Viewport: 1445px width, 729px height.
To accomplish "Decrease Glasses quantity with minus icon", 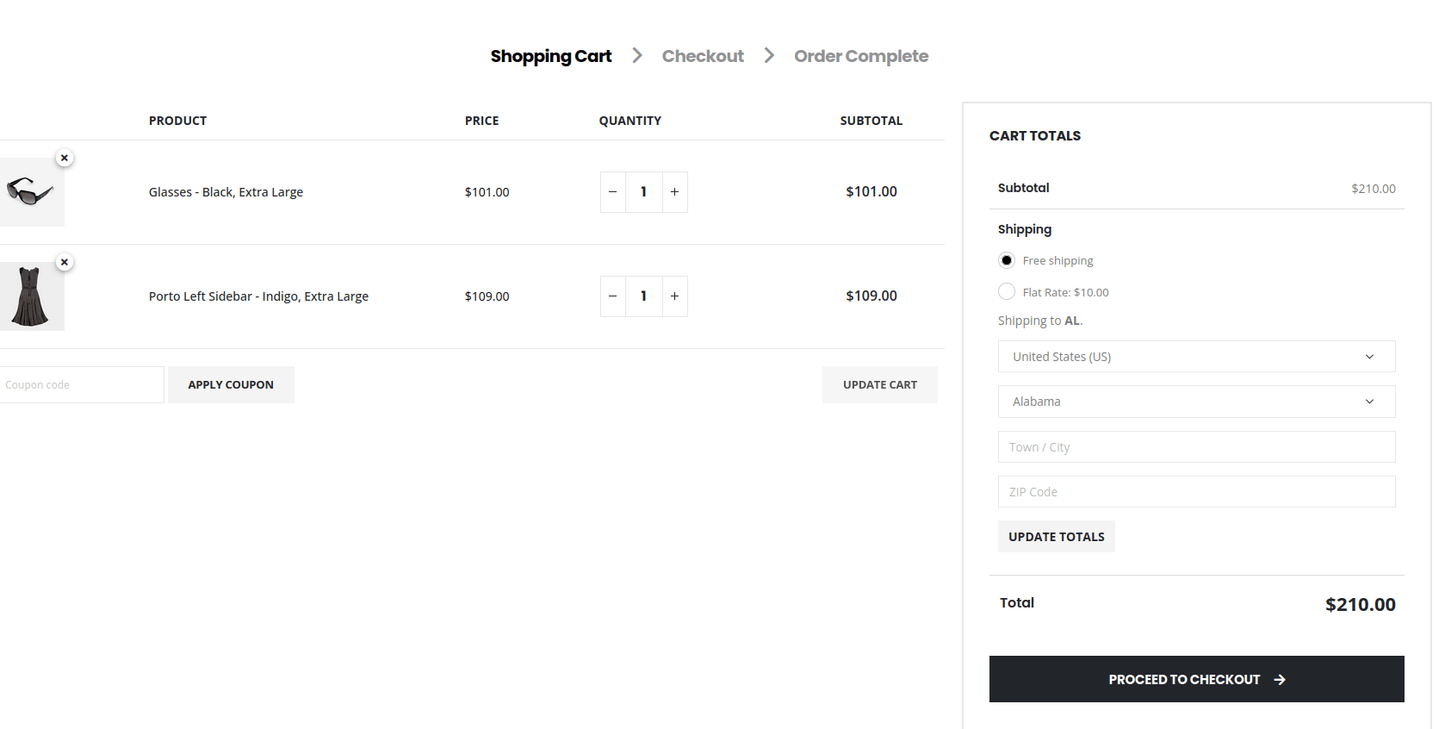I will 613,192.
